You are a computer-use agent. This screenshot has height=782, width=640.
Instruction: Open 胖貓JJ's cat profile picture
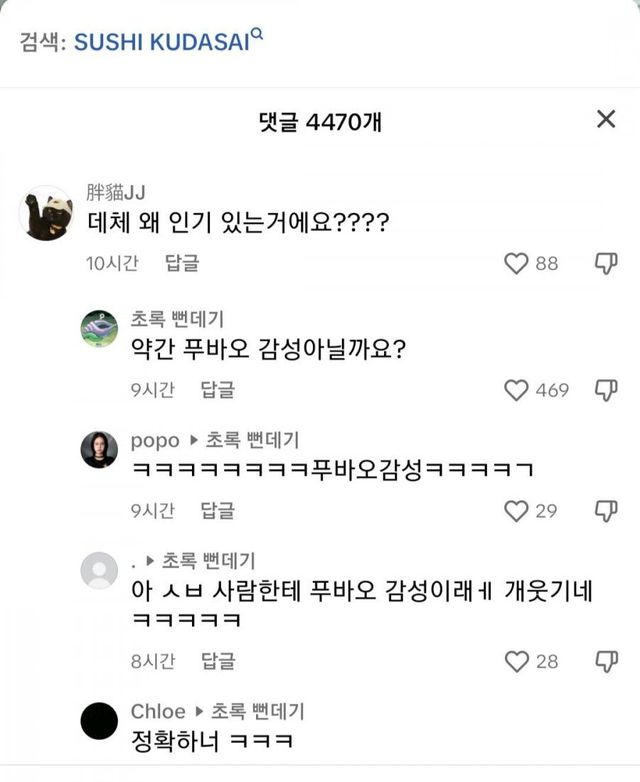46,212
